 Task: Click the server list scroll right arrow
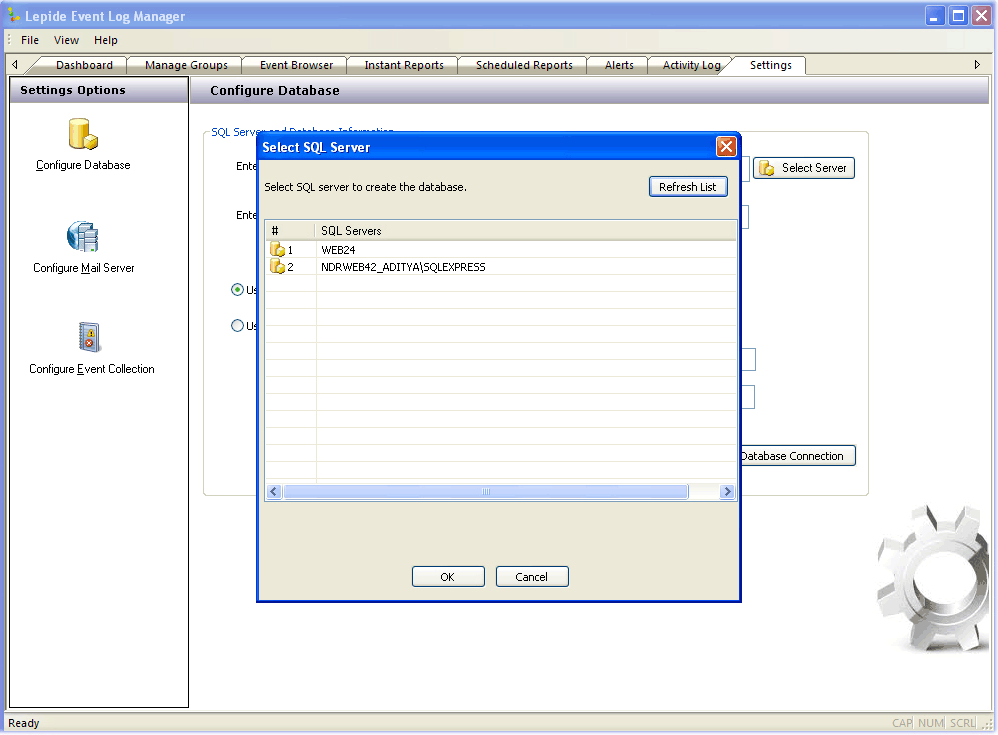pyautogui.click(x=727, y=491)
